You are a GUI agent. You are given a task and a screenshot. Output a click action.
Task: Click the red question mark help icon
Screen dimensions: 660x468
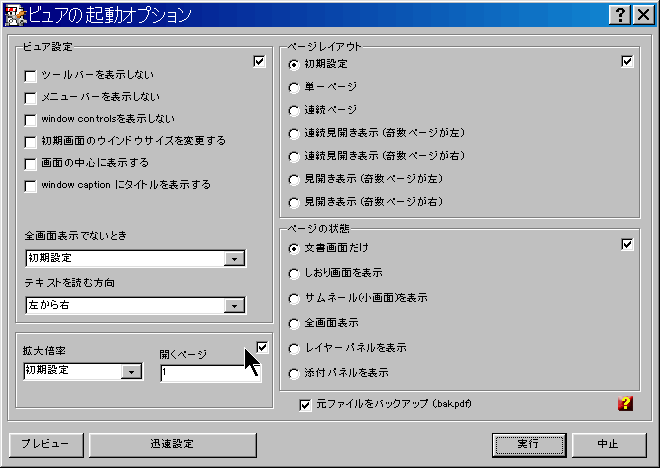click(x=625, y=404)
